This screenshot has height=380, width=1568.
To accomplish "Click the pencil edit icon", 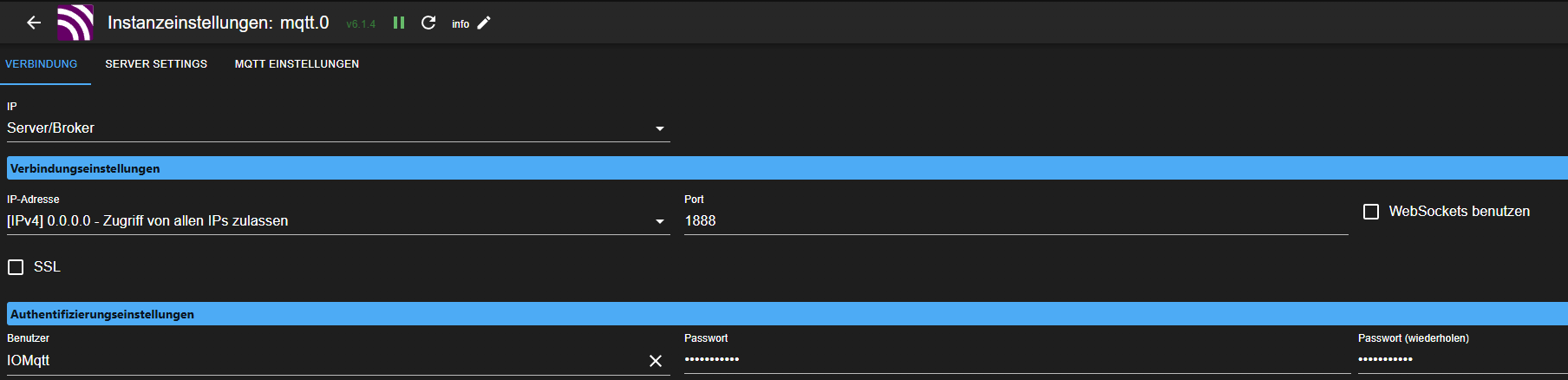I will click(484, 23).
